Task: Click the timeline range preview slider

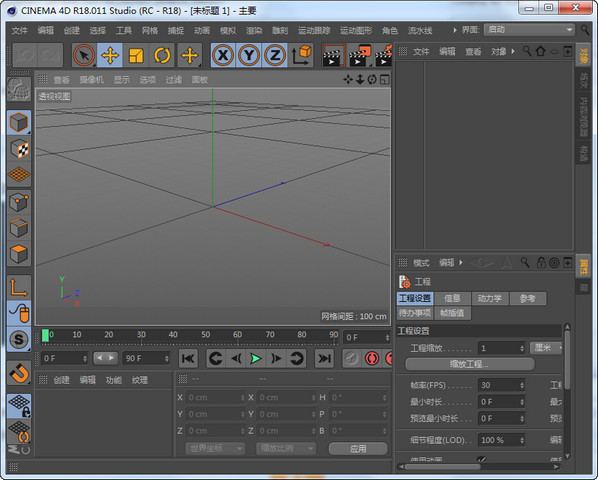Action: click(x=106, y=358)
